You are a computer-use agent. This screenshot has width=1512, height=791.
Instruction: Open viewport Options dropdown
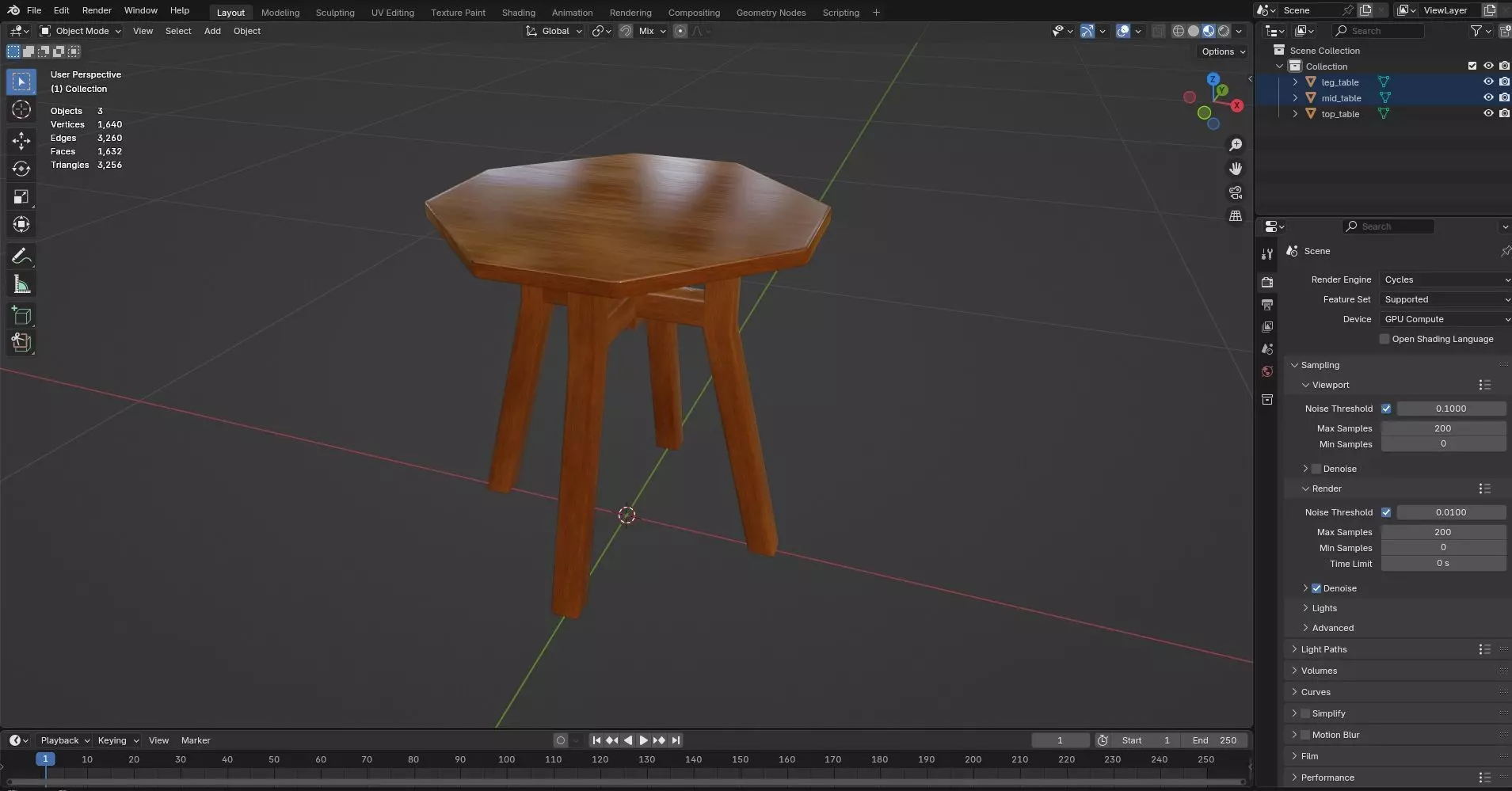click(x=1223, y=51)
